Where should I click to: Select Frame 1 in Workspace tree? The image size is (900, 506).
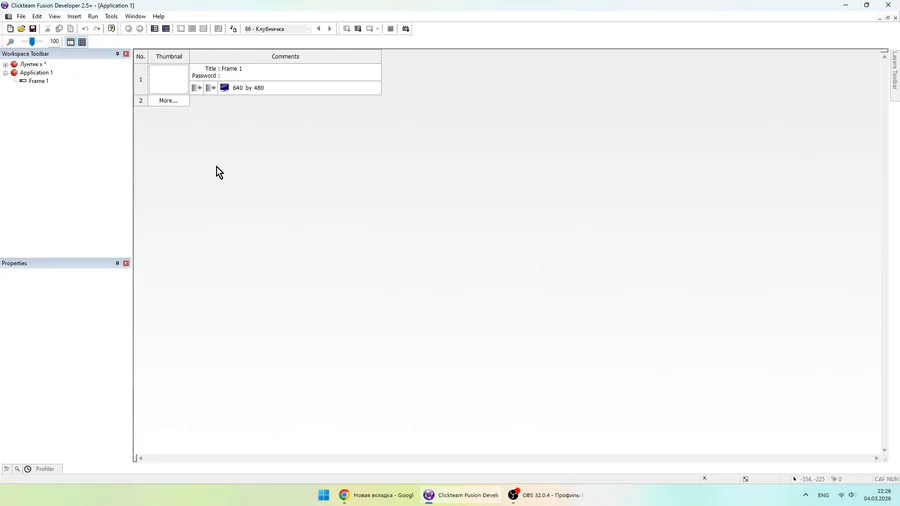38,81
